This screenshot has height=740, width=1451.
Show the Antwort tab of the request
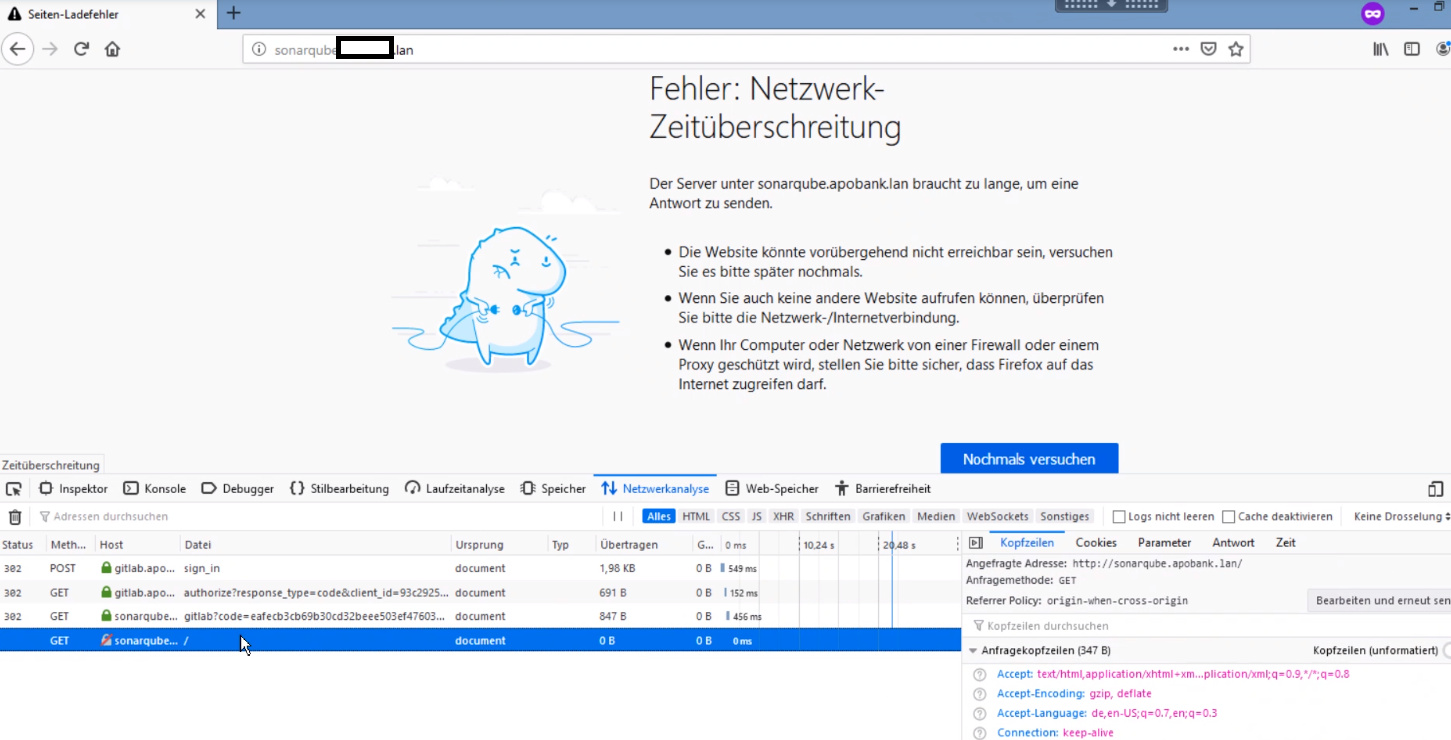tap(1233, 543)
